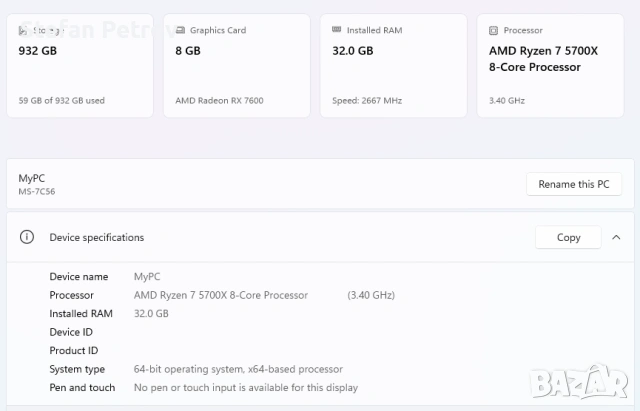Click the Device name value 'MyPC'
640x411 pixels.
pyautogui.click(x=147, y=277)
